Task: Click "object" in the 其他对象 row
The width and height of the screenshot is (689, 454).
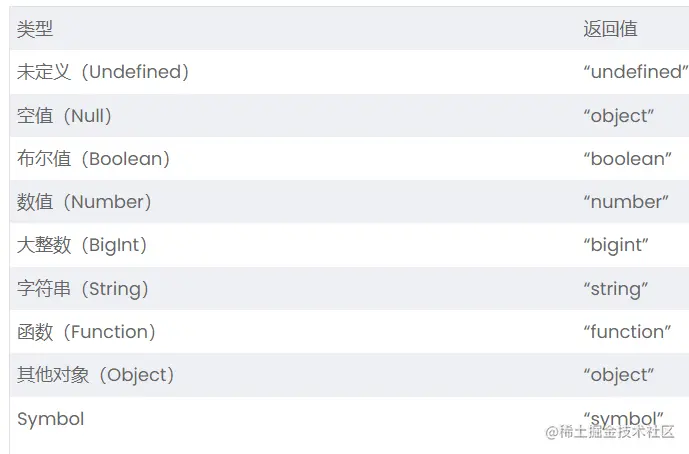Action: 618,375
